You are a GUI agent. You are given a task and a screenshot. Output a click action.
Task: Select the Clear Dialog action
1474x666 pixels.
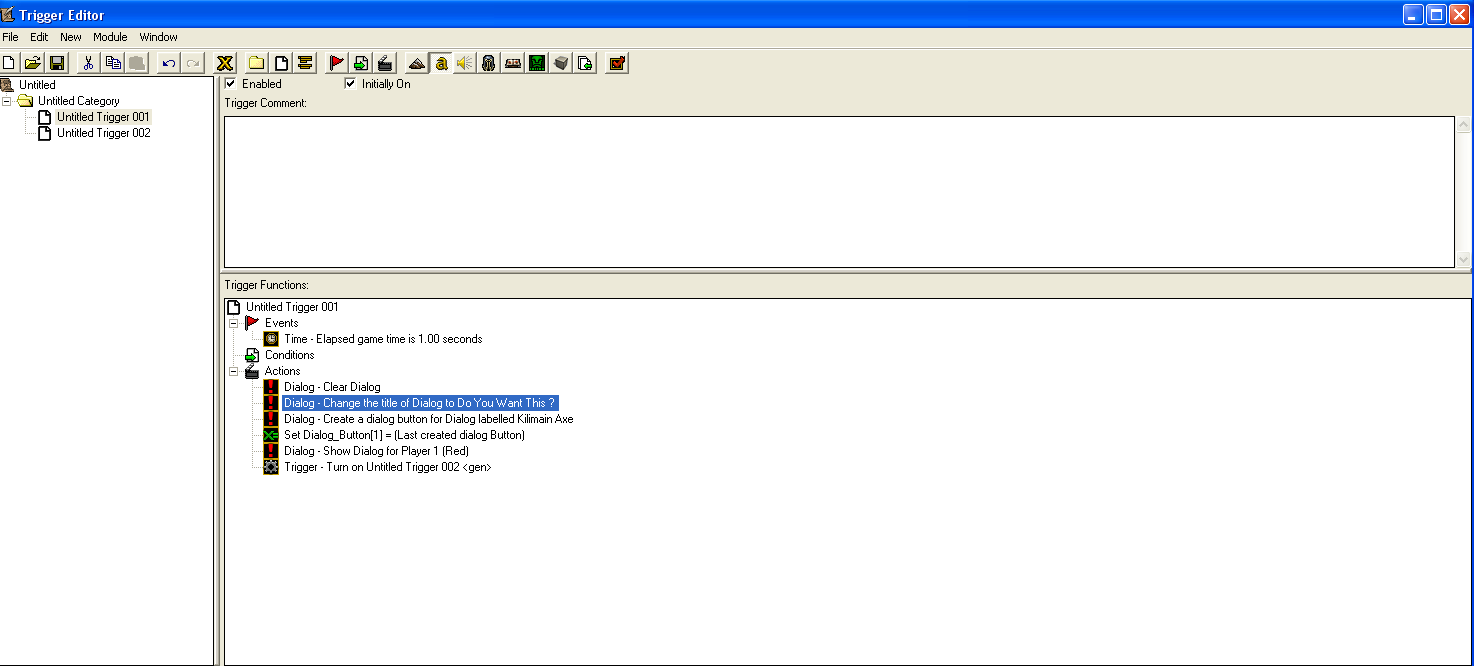pyautogui.click(x=332, y=387)
